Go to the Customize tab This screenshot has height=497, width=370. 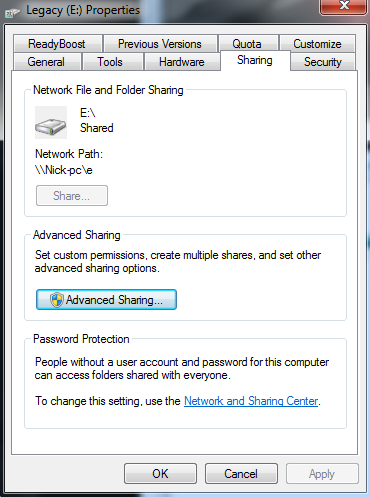click(317, 44)
